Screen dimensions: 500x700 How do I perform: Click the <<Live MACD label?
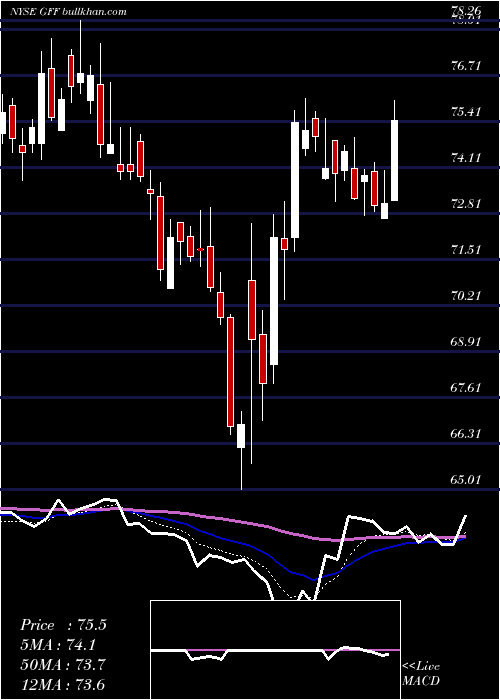[421, 674]
